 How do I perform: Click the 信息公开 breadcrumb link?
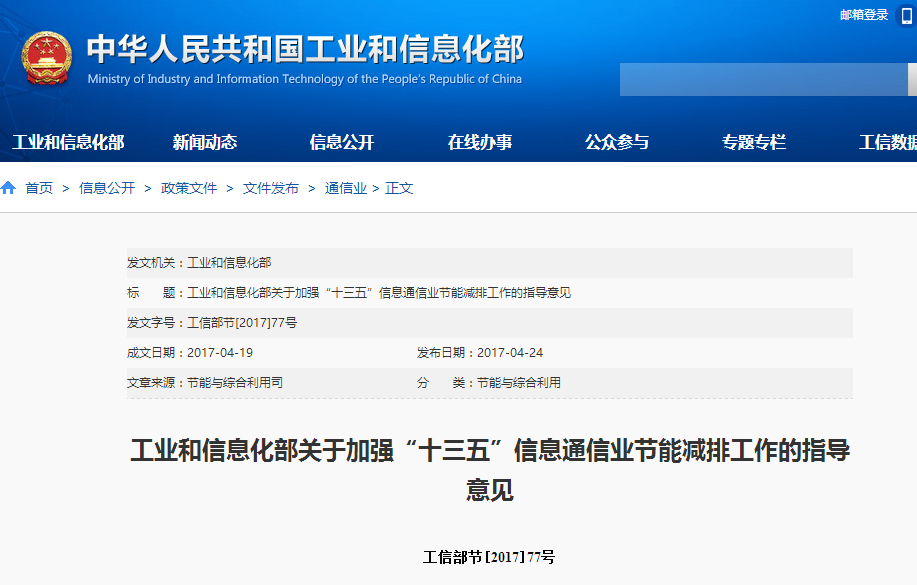[x=107, y=188]
